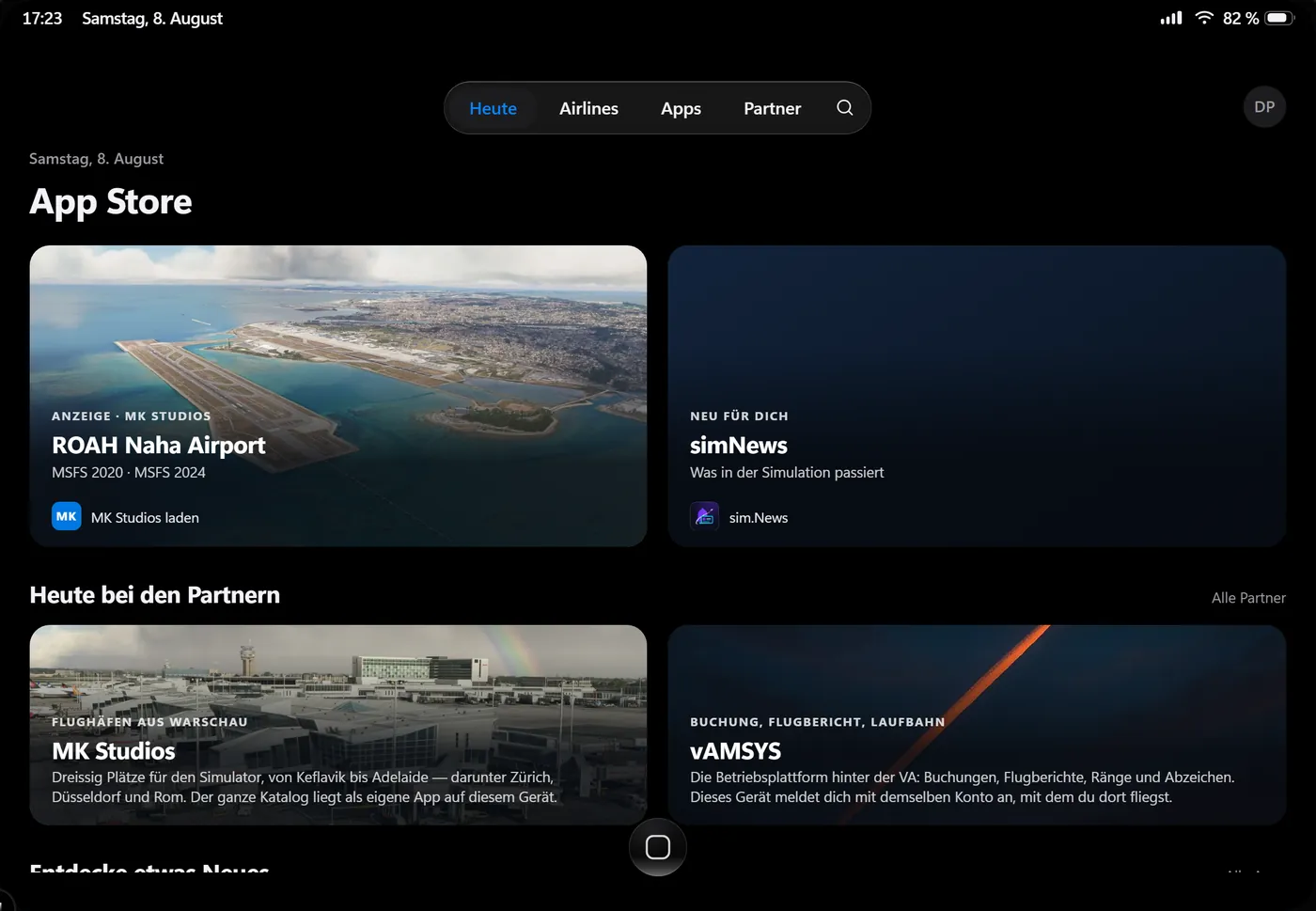Open the Apps tab
1316x911 pixels.
point(681,108)
